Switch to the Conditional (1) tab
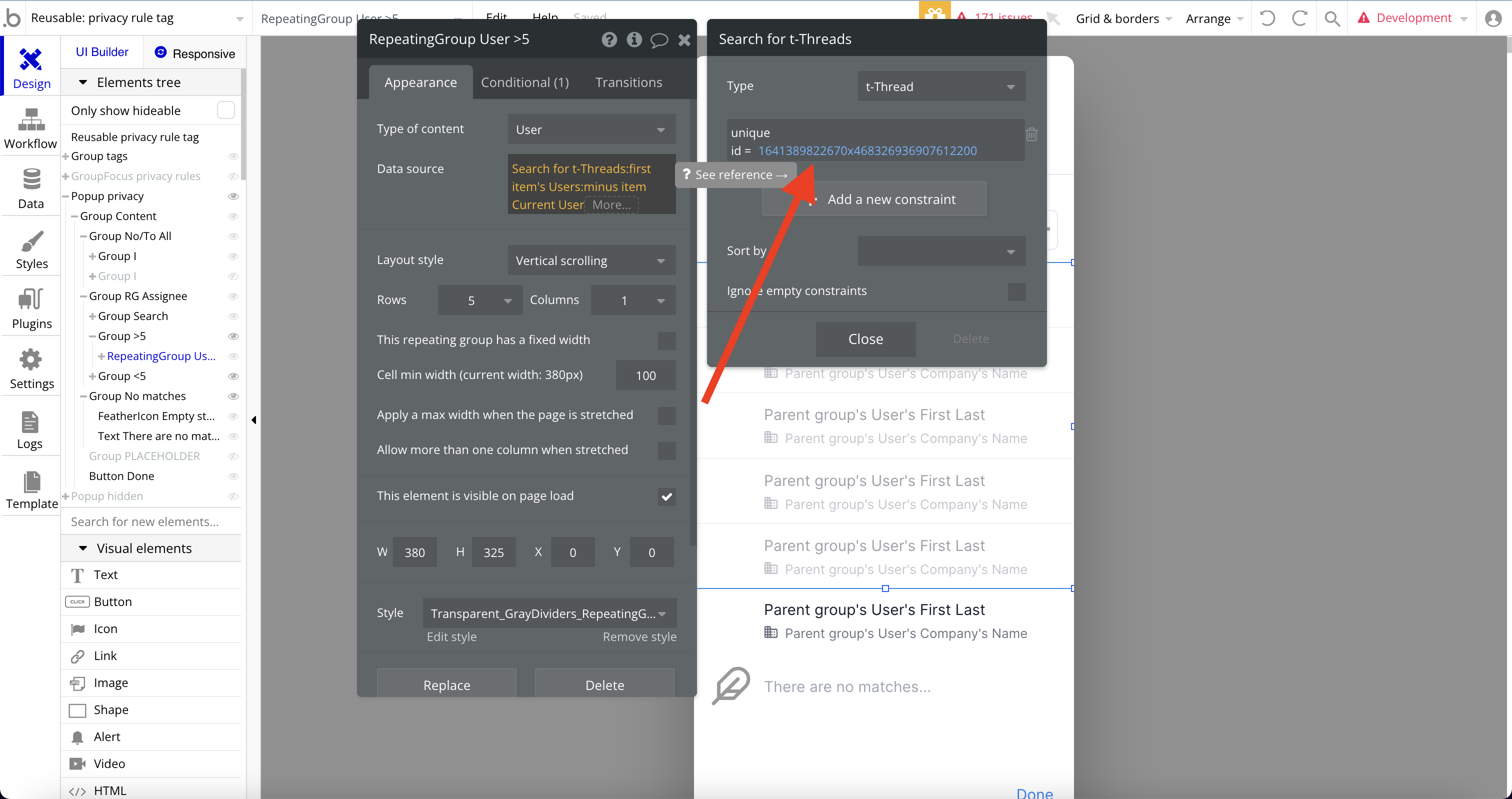Image resolution: width=1512 pixels, height=799 pixels. (524, 82)
